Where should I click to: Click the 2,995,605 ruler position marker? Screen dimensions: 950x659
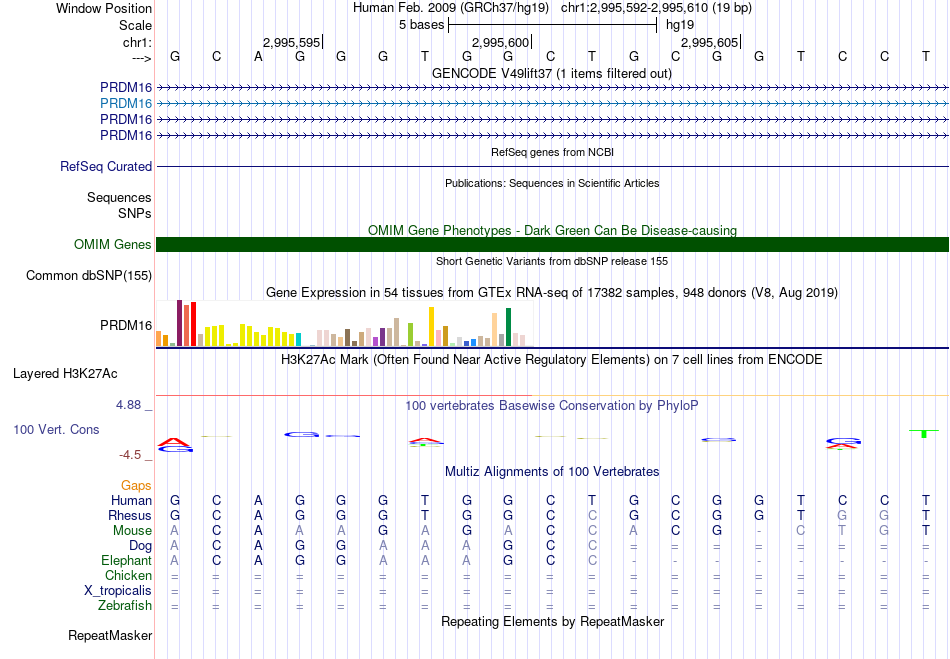point(711,42)
